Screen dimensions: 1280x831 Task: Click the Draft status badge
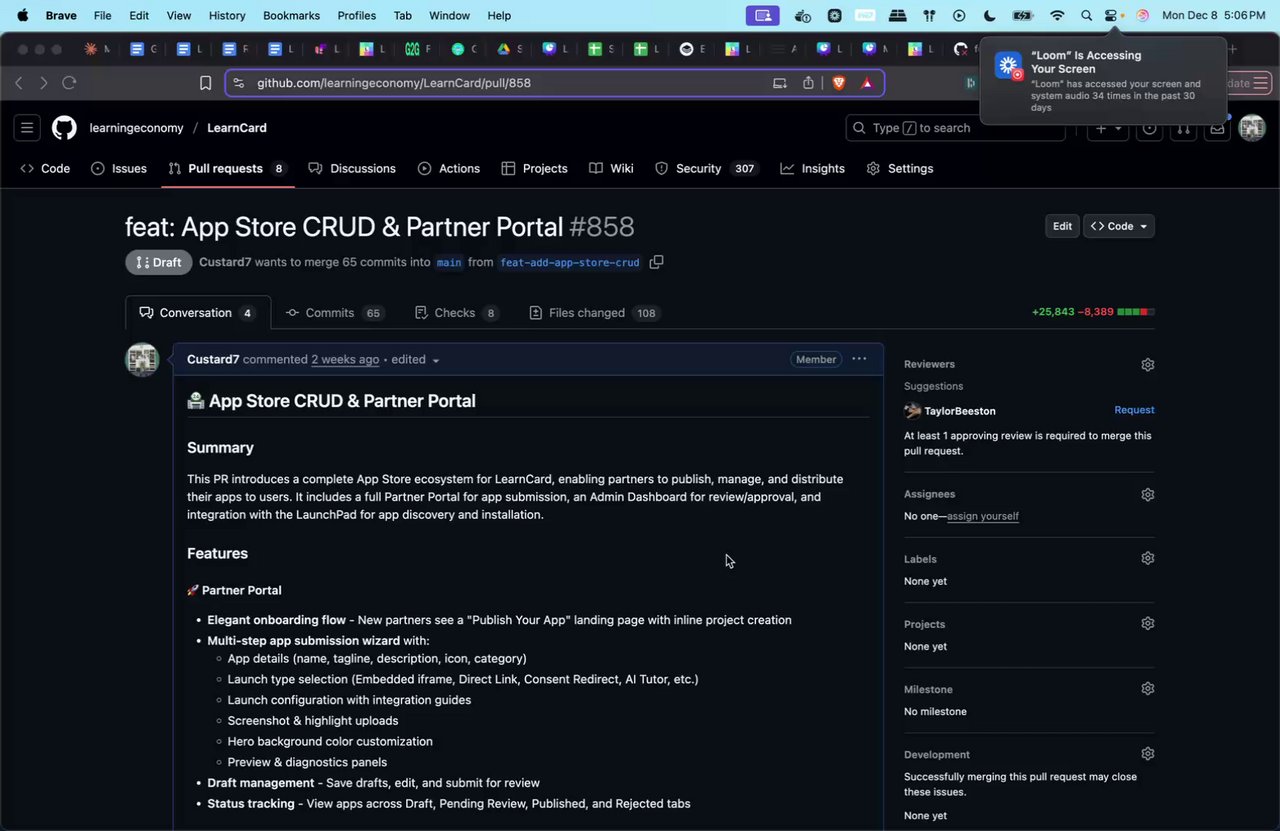158,262
